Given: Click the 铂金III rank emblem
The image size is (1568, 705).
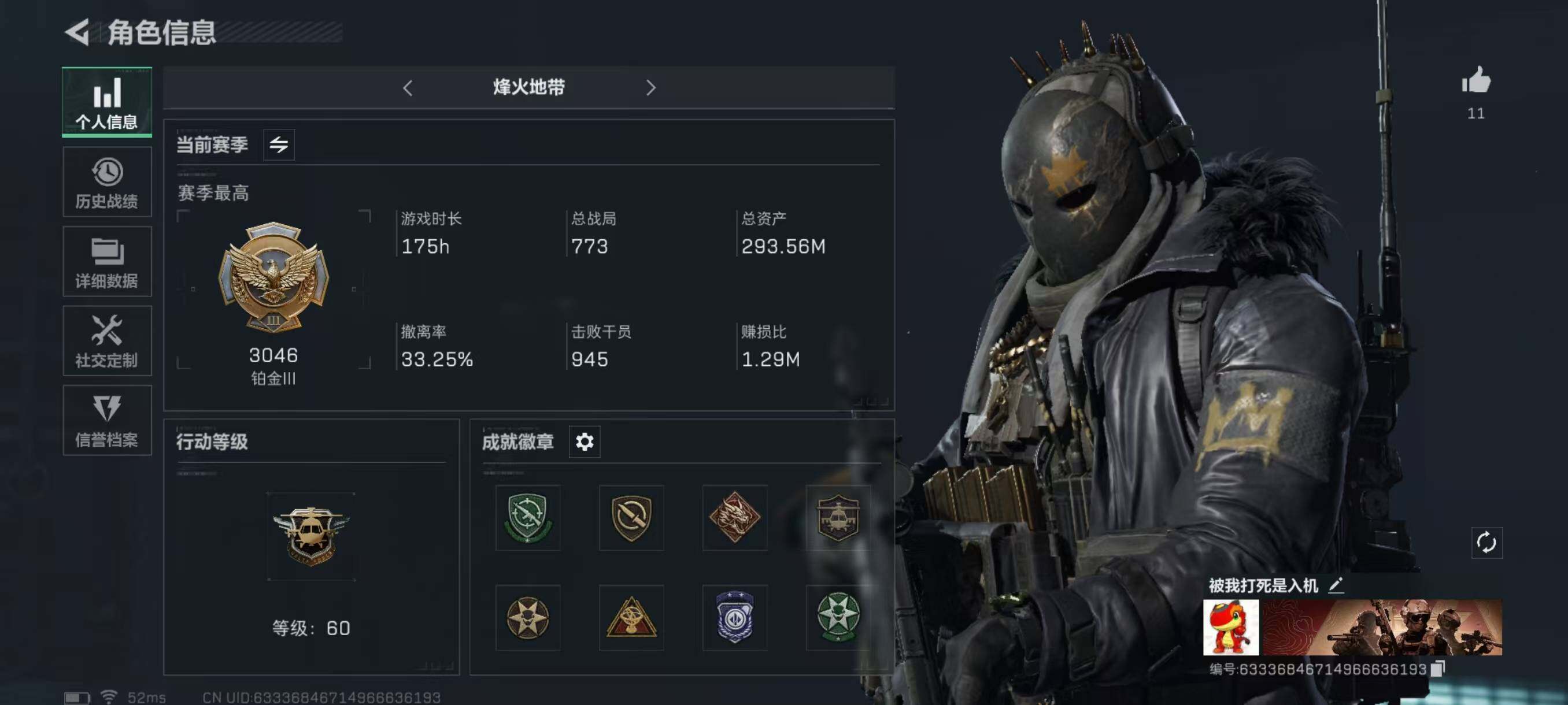Looking at the screenshot, I should click(273, 277).
